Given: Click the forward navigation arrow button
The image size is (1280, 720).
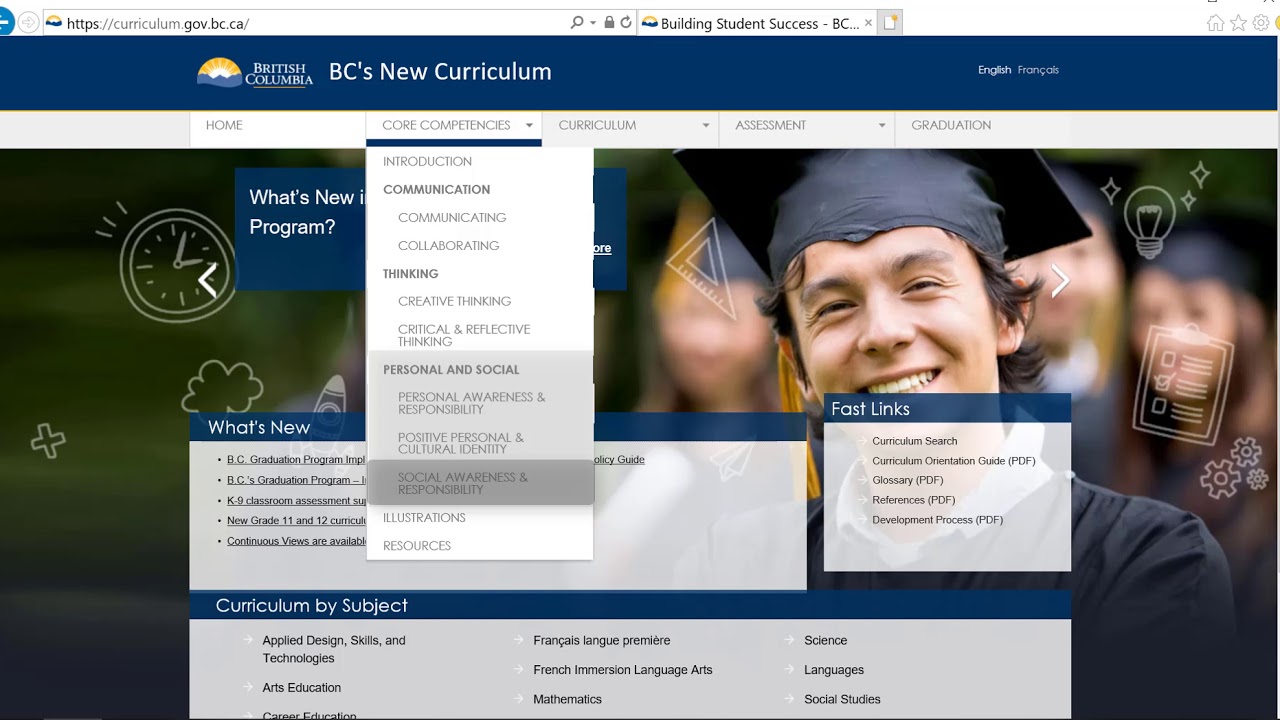Looking at the screenshot, I should point(29,22).
